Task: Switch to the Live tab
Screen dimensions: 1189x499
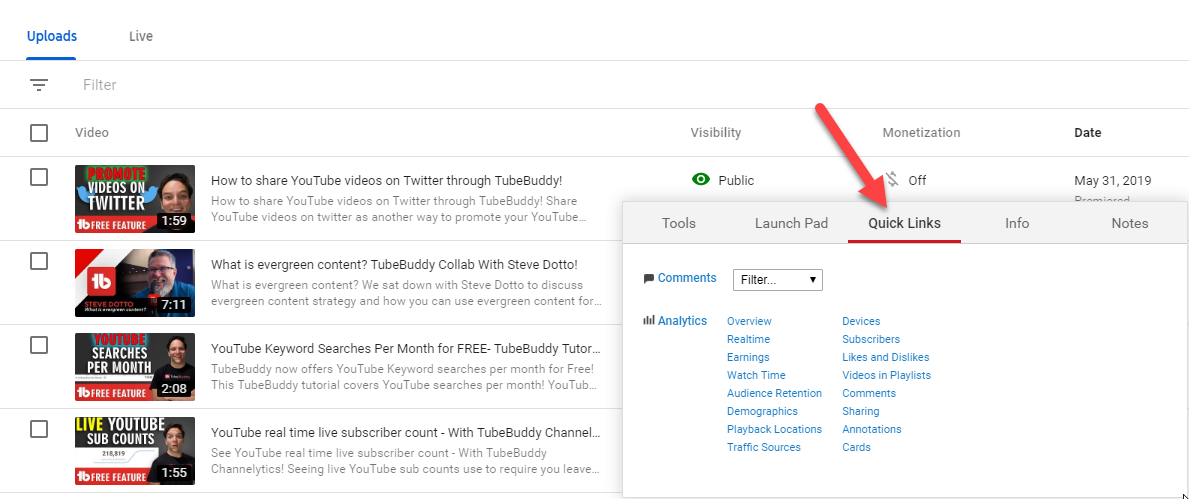Action: pos(141,36)
